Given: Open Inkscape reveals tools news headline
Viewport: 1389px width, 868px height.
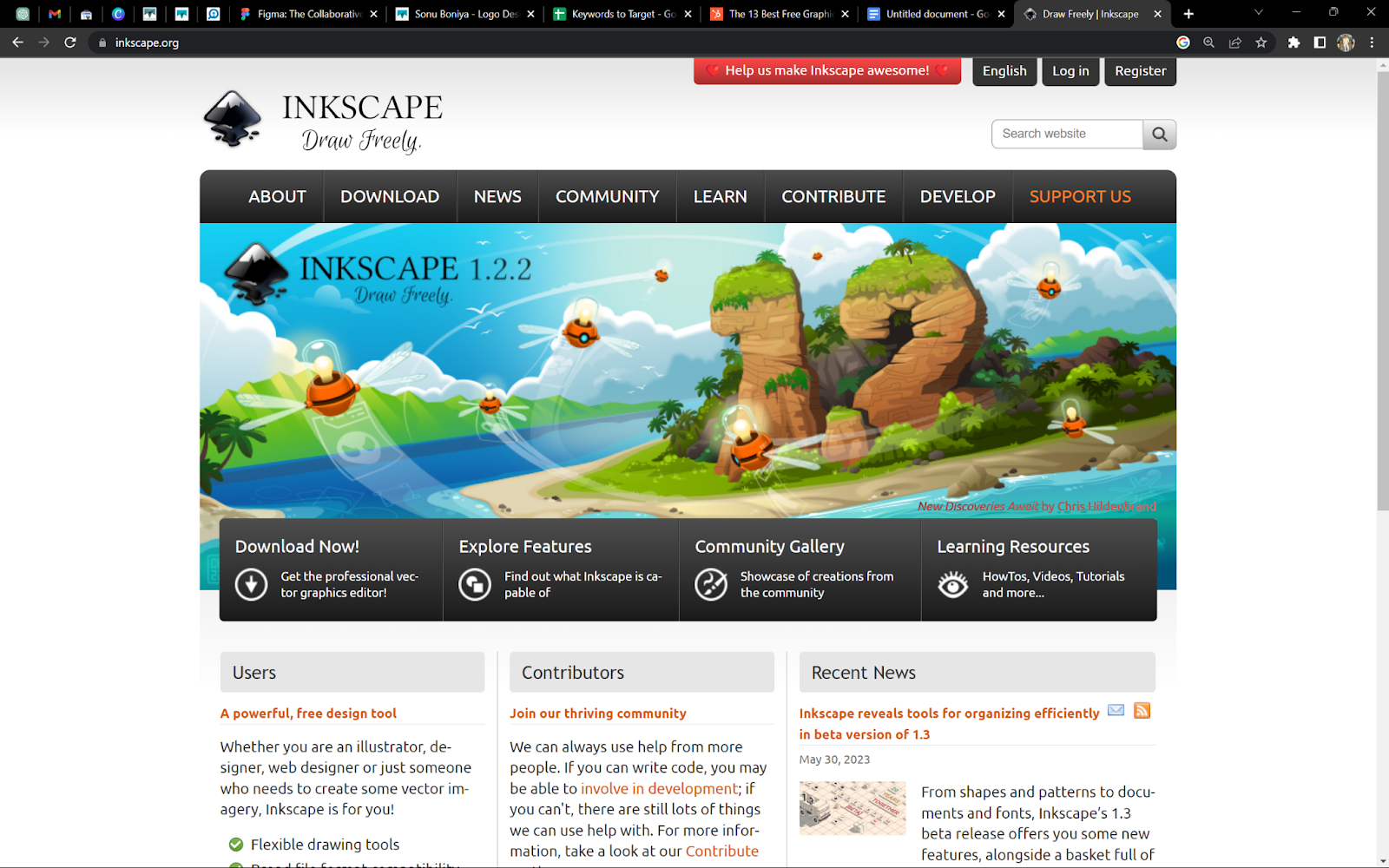Looking at the screenshot, I should 950,724.
